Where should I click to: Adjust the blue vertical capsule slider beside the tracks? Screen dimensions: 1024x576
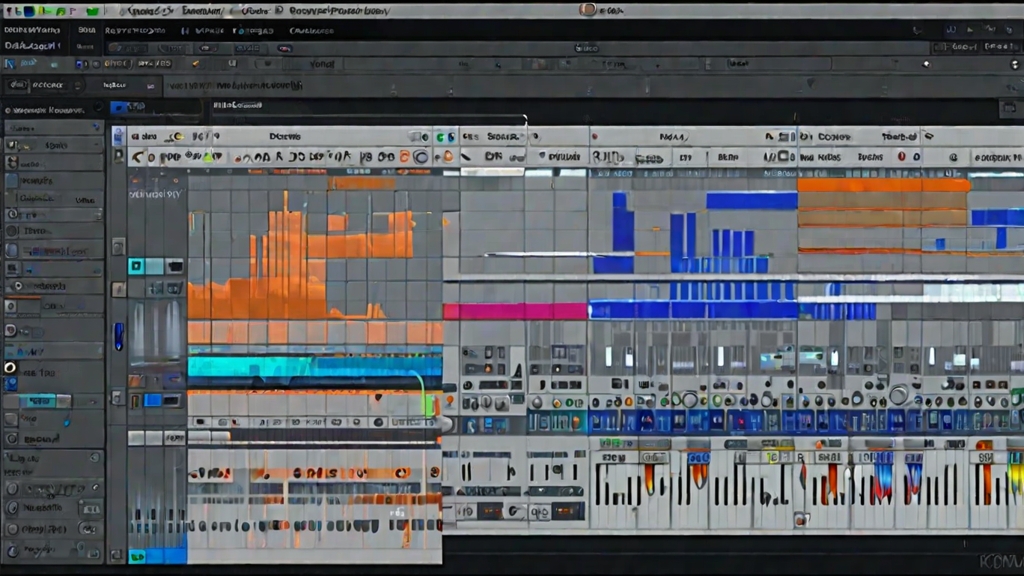click(119, 336)
